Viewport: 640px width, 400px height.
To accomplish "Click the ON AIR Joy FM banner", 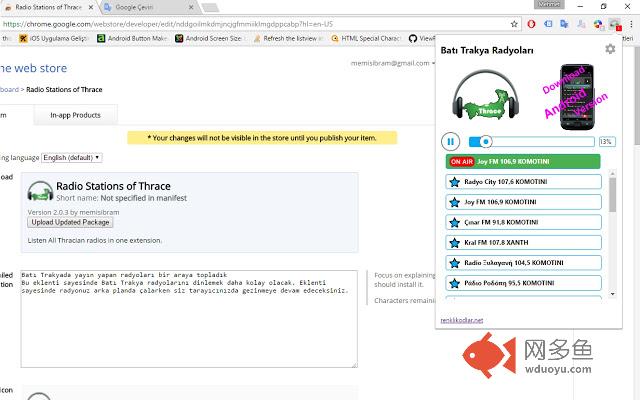I will [523, 162].
